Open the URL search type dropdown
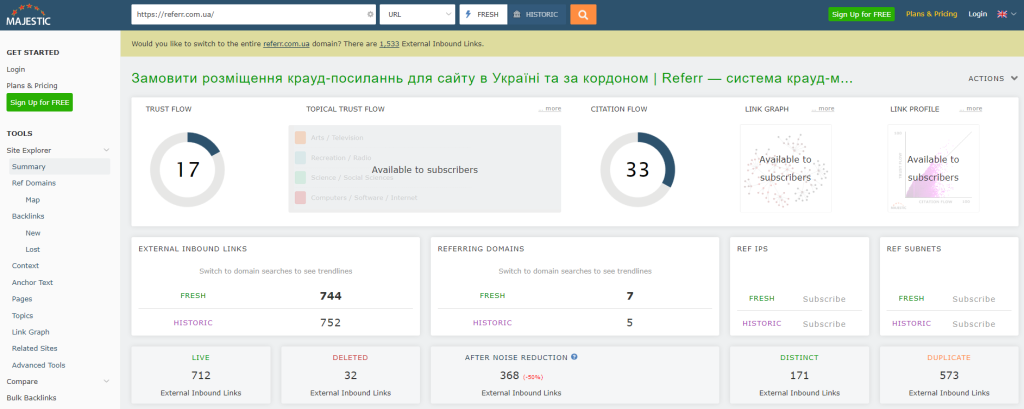This screenshot has height=409, width=1024. (416, 14)
